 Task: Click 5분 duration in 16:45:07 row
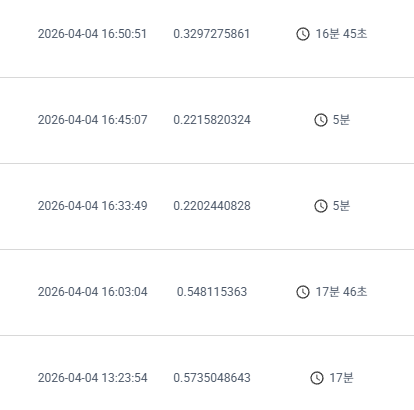(341, 120)
